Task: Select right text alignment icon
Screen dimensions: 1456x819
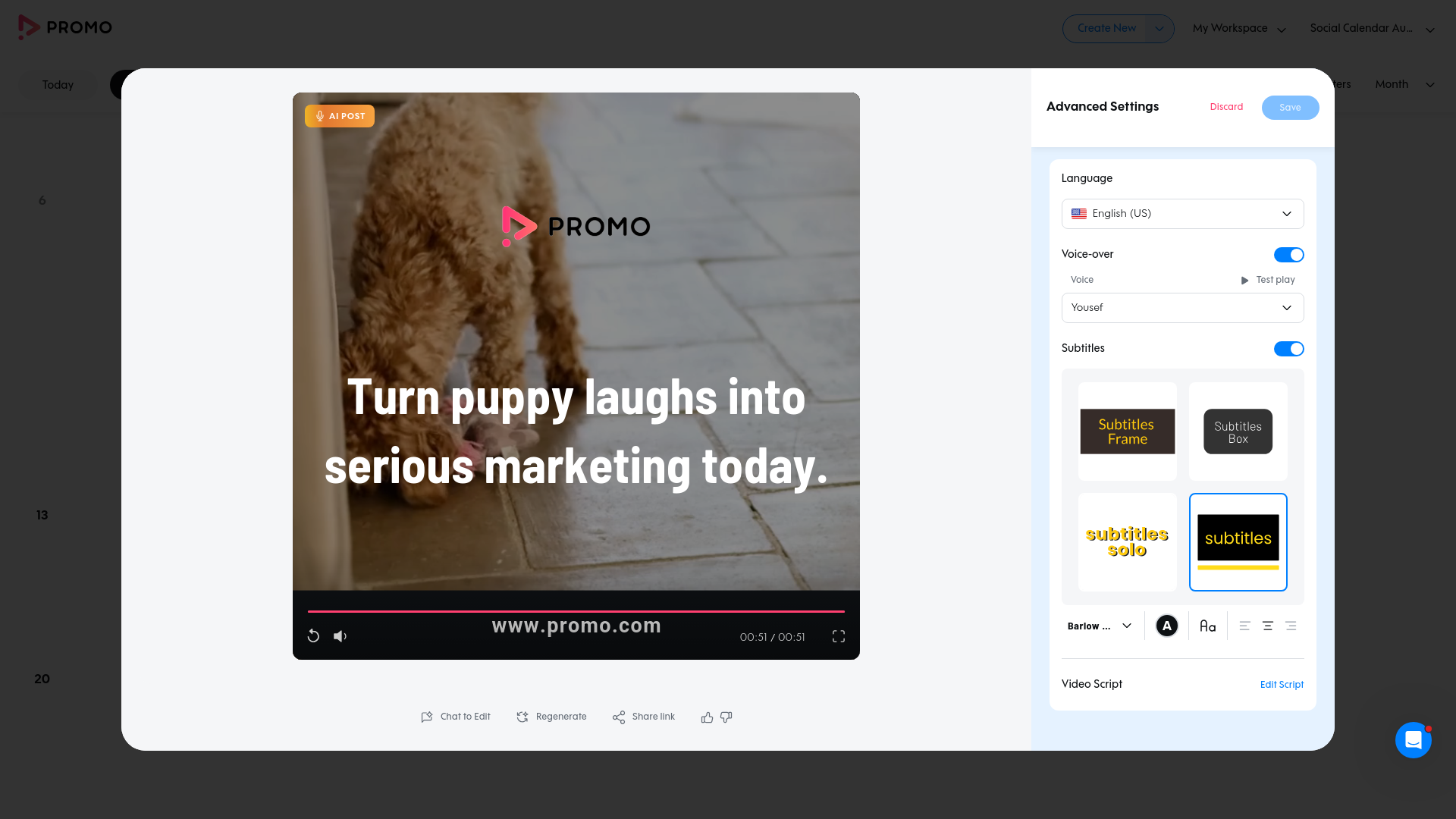Action: 1291,626
